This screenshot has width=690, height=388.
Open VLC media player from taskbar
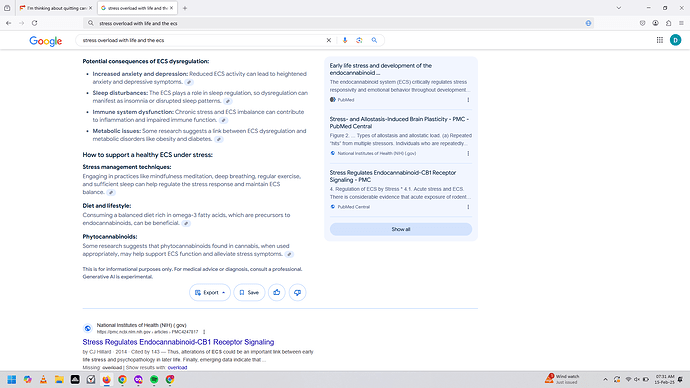click(x=43, y=380)
